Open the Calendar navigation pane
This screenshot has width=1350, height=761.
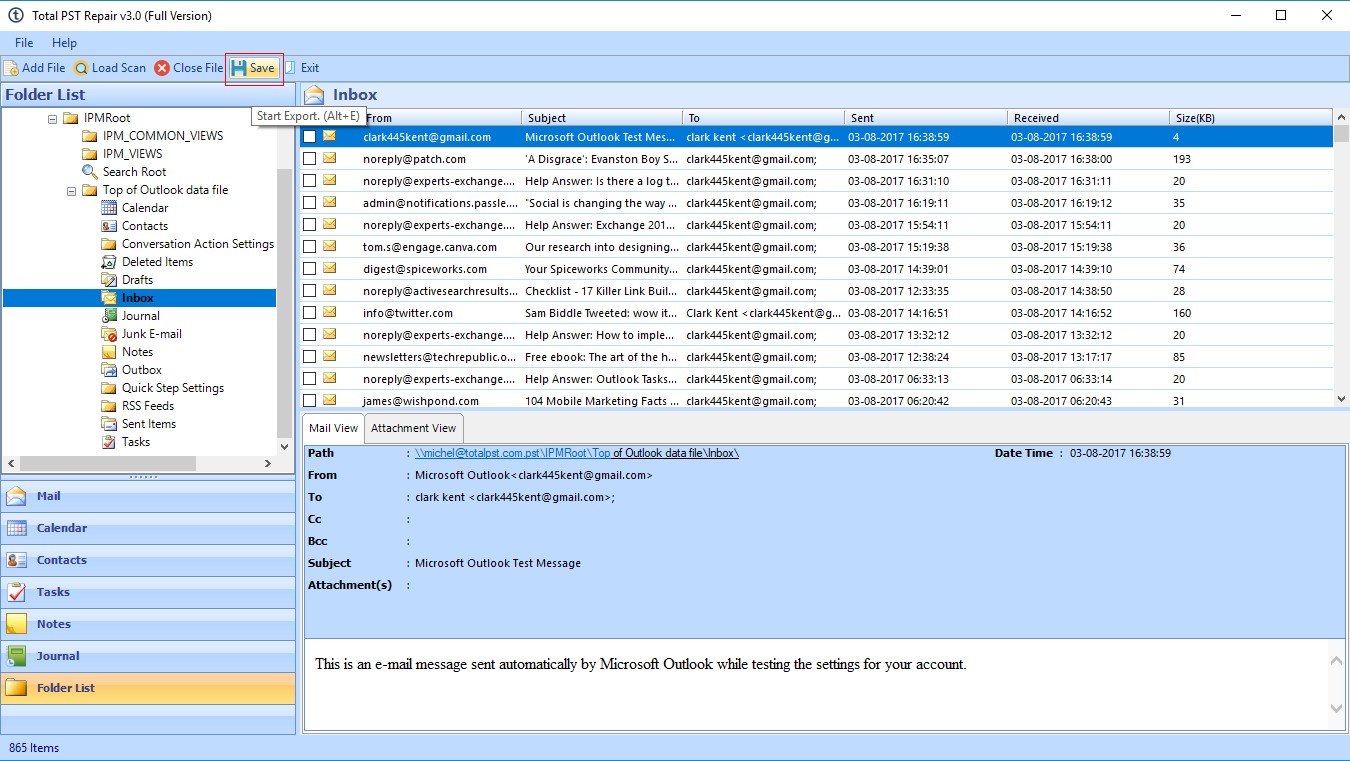point(148,528)
